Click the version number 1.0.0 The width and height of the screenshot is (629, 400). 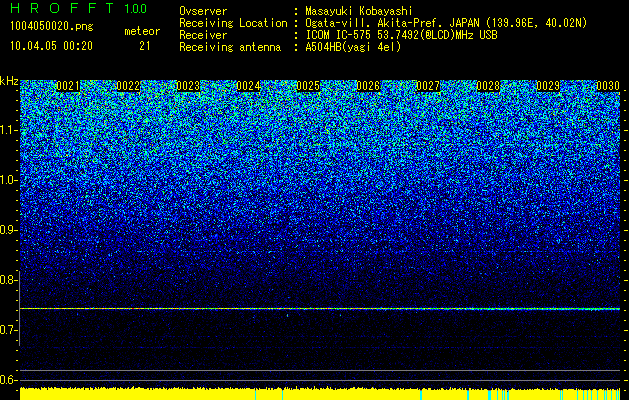135,8
